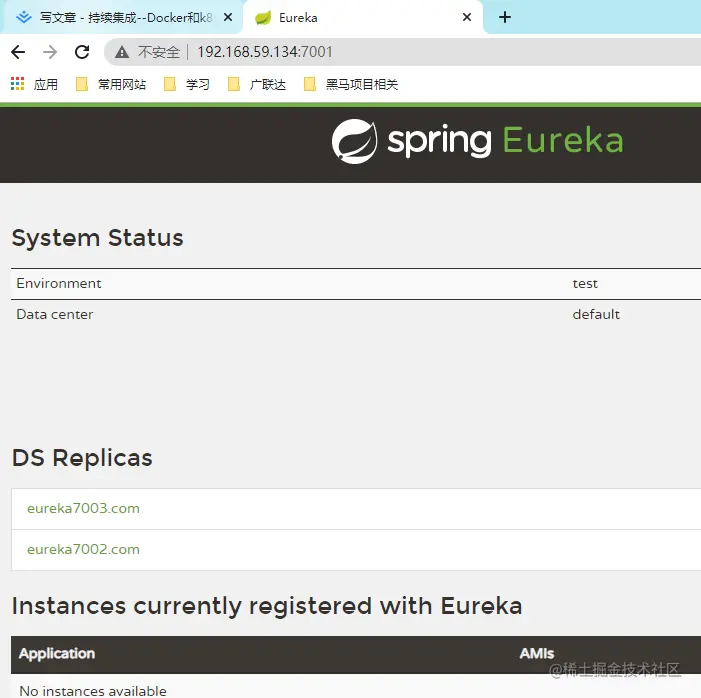Click the Environment row label
Viewport: 701px width, 698px height.
tap(59, 283)
